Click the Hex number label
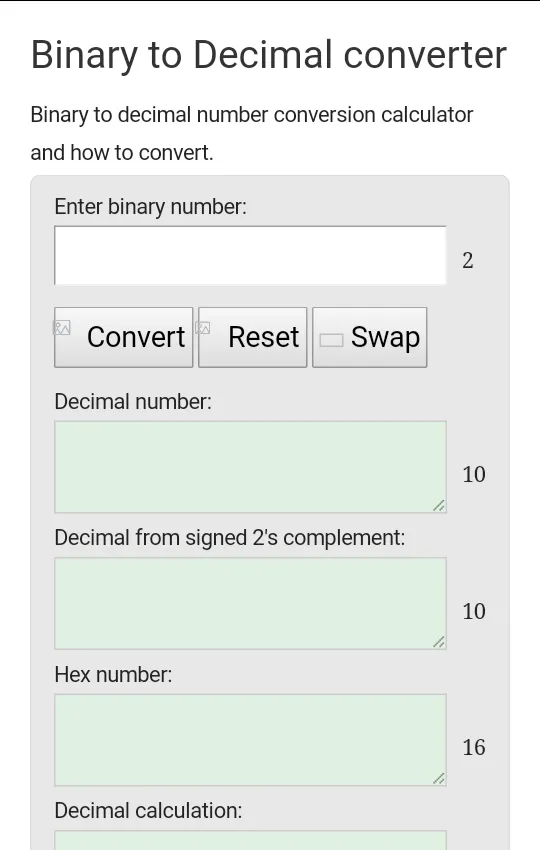Screen dimensions: 540x850 113,675
